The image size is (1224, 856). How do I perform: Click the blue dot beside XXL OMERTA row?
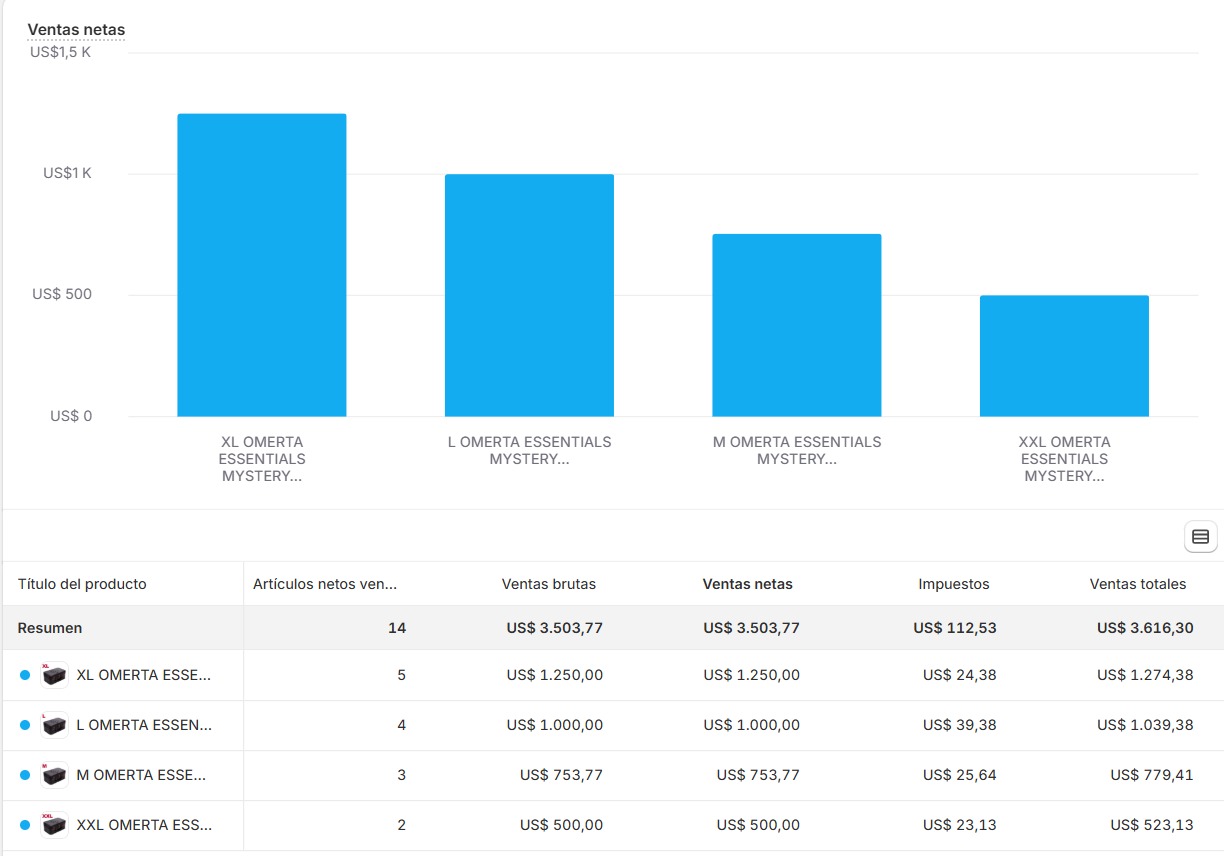(25, 825)
